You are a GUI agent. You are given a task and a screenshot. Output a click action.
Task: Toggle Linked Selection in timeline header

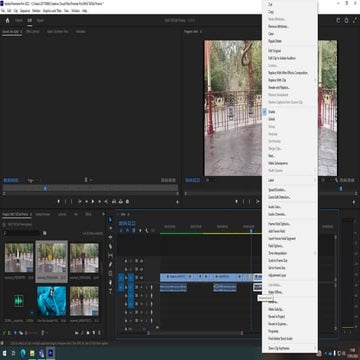pos(134,230)
